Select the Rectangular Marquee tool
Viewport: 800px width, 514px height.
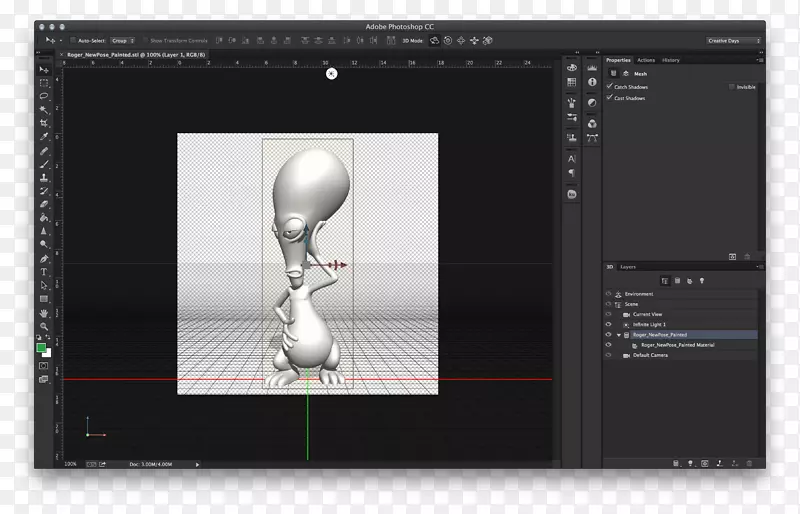click(44, 83)
